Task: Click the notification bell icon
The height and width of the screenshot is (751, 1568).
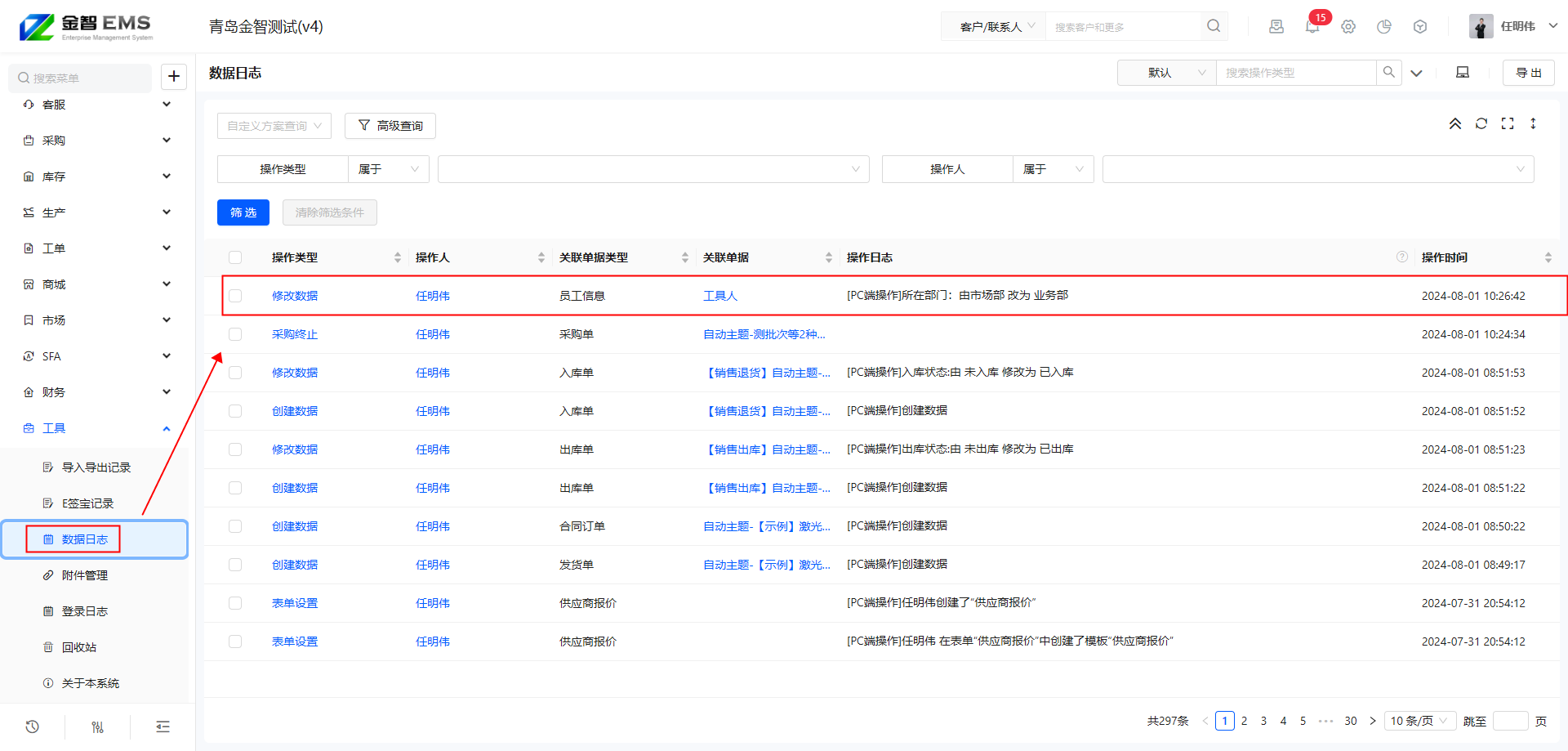Action: 1312,27
